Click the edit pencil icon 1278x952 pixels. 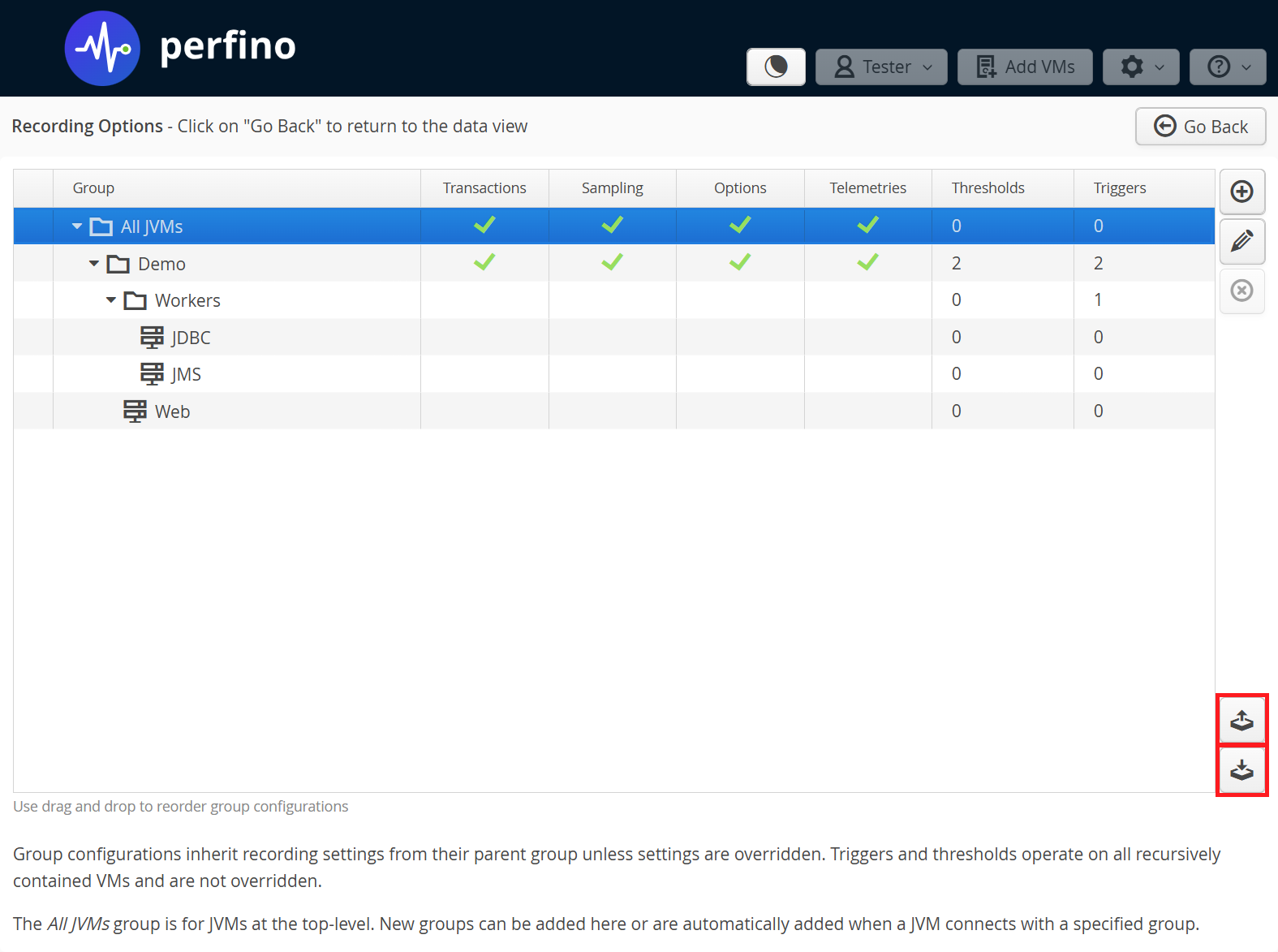pos(1241,241)
